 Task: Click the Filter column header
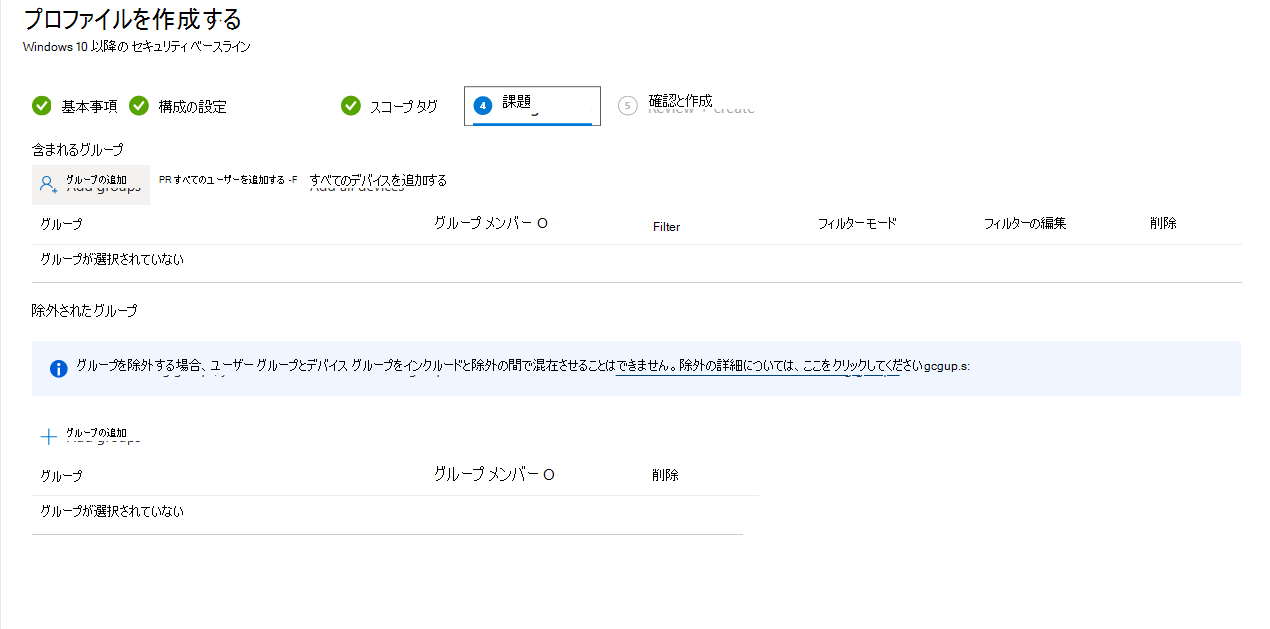666,227
